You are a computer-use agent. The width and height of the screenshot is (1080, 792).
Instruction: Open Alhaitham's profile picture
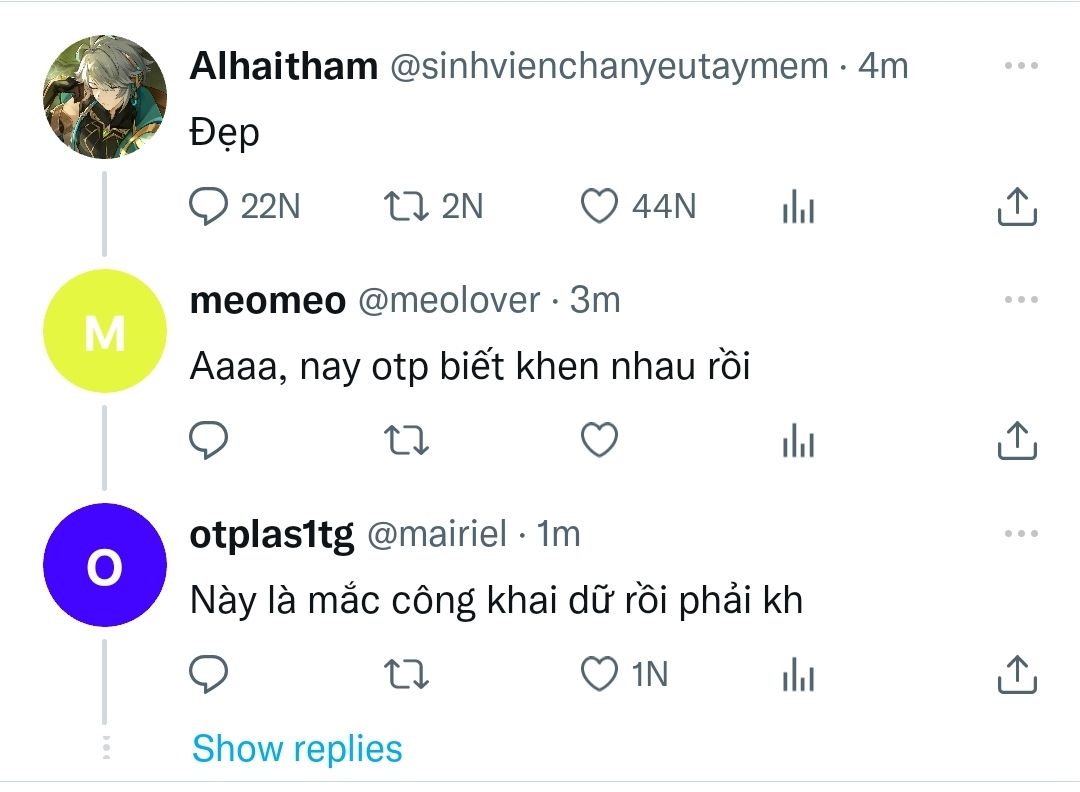click(x=104, y=97)
